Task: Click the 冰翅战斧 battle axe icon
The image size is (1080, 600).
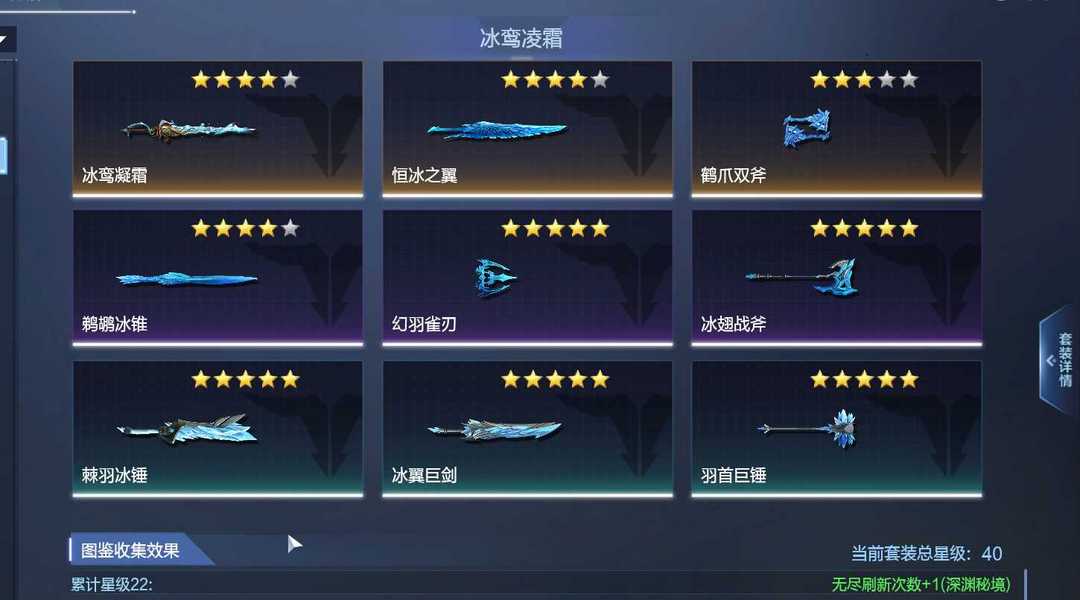Action: [x=802, y=277]
